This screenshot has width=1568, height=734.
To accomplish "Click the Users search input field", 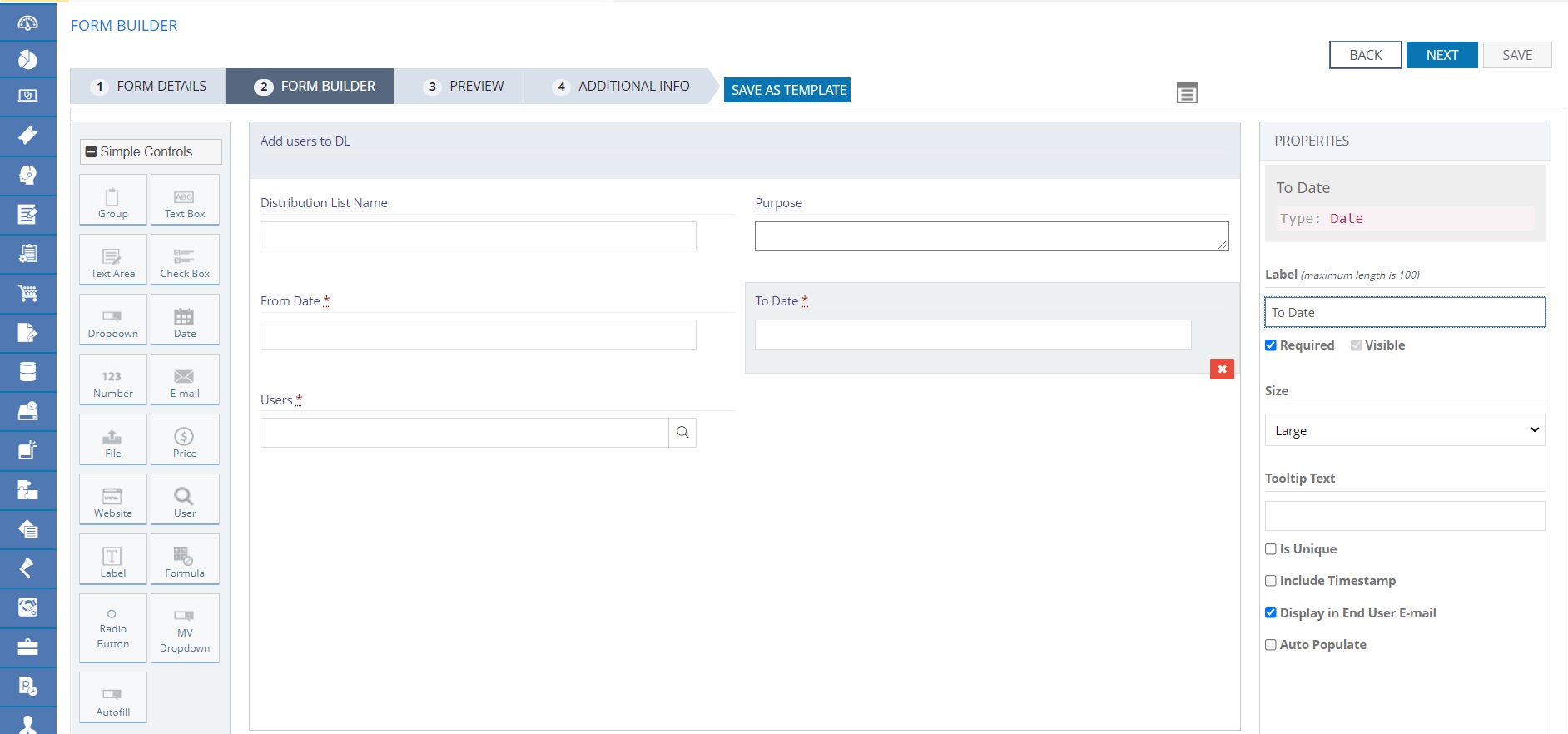I will (464, 433).
